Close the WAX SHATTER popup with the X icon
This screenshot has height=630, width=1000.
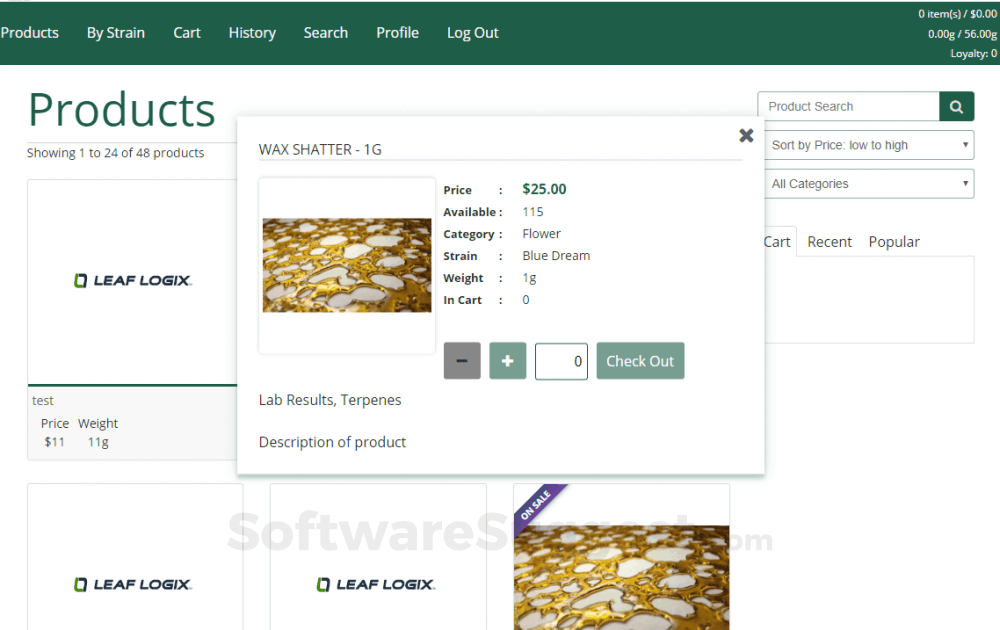746,135
